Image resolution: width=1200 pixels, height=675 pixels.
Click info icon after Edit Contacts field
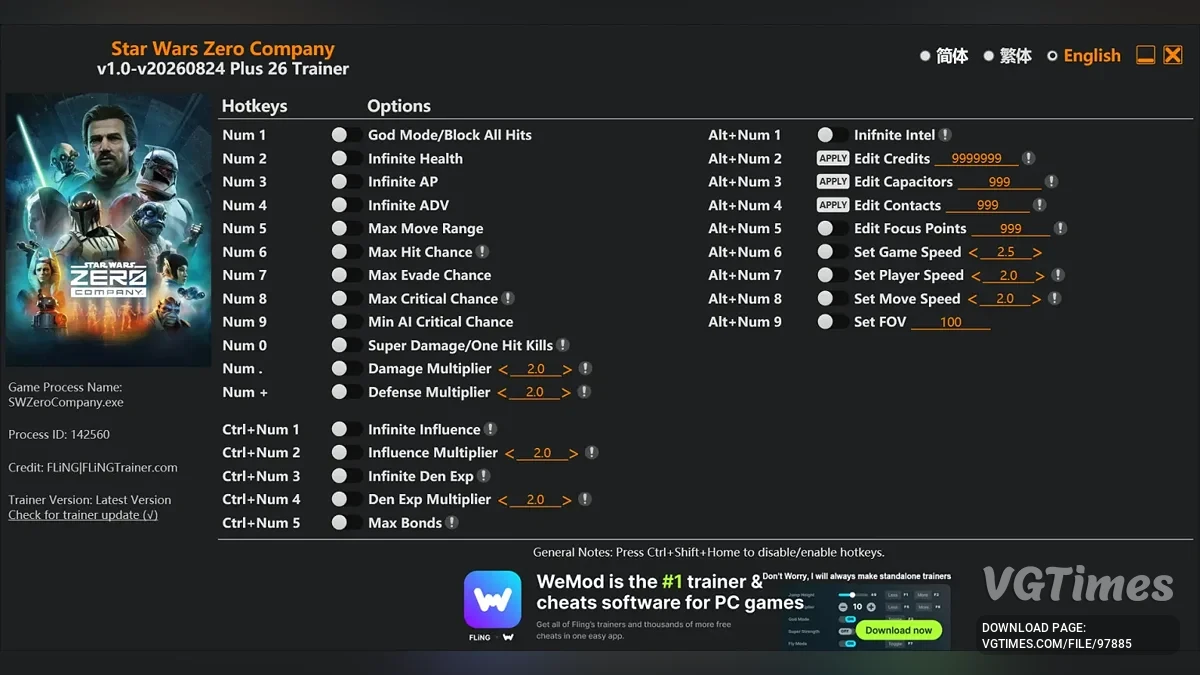1039,205
